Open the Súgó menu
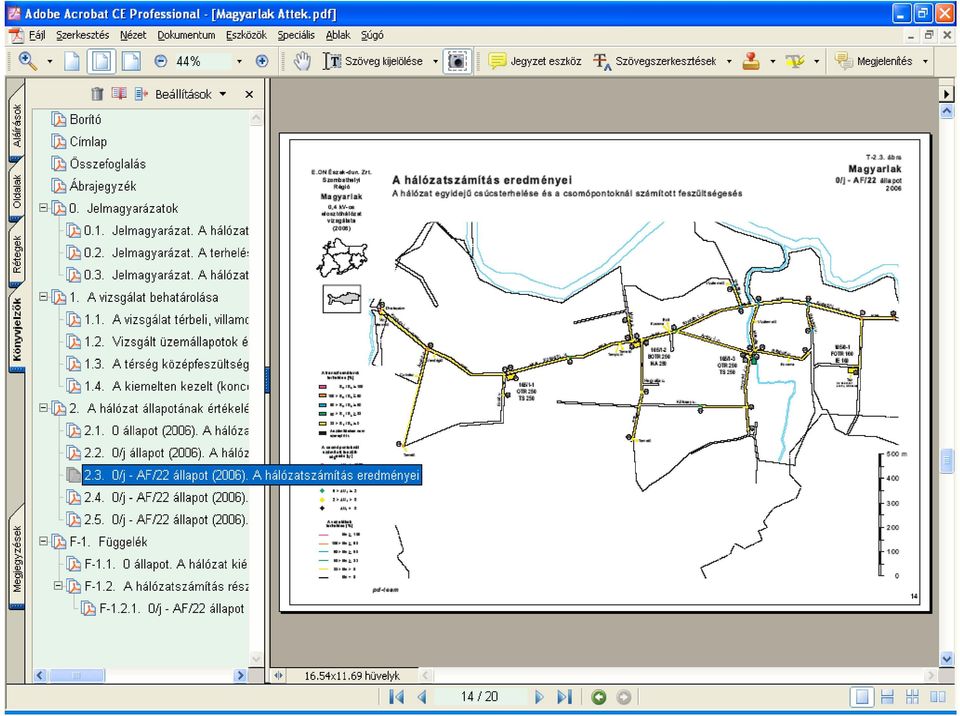 pyautogui.click(x=372, y=35)
